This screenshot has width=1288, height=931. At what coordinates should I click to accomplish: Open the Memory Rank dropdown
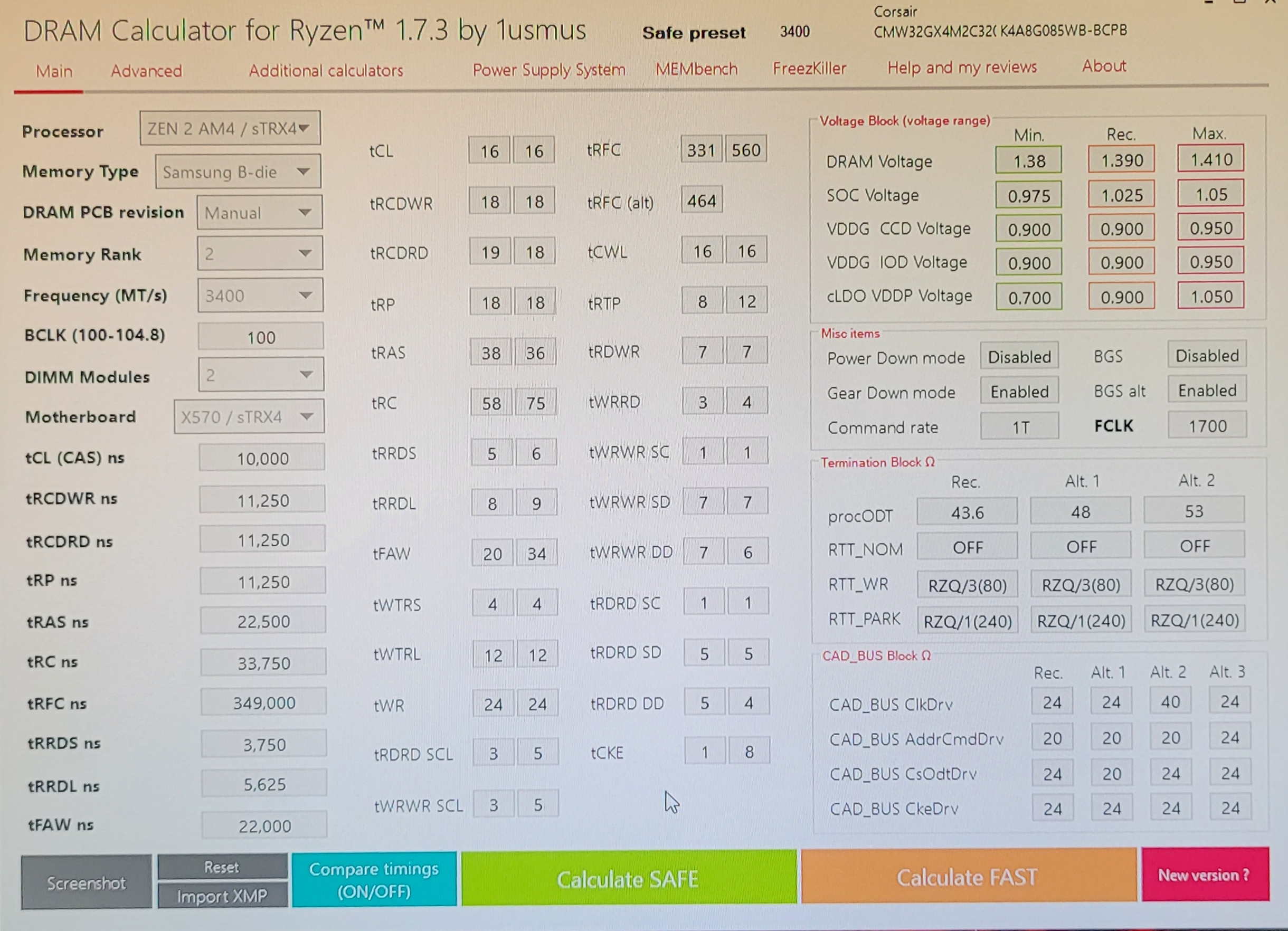pyautogui.click(x=260, y=253)
